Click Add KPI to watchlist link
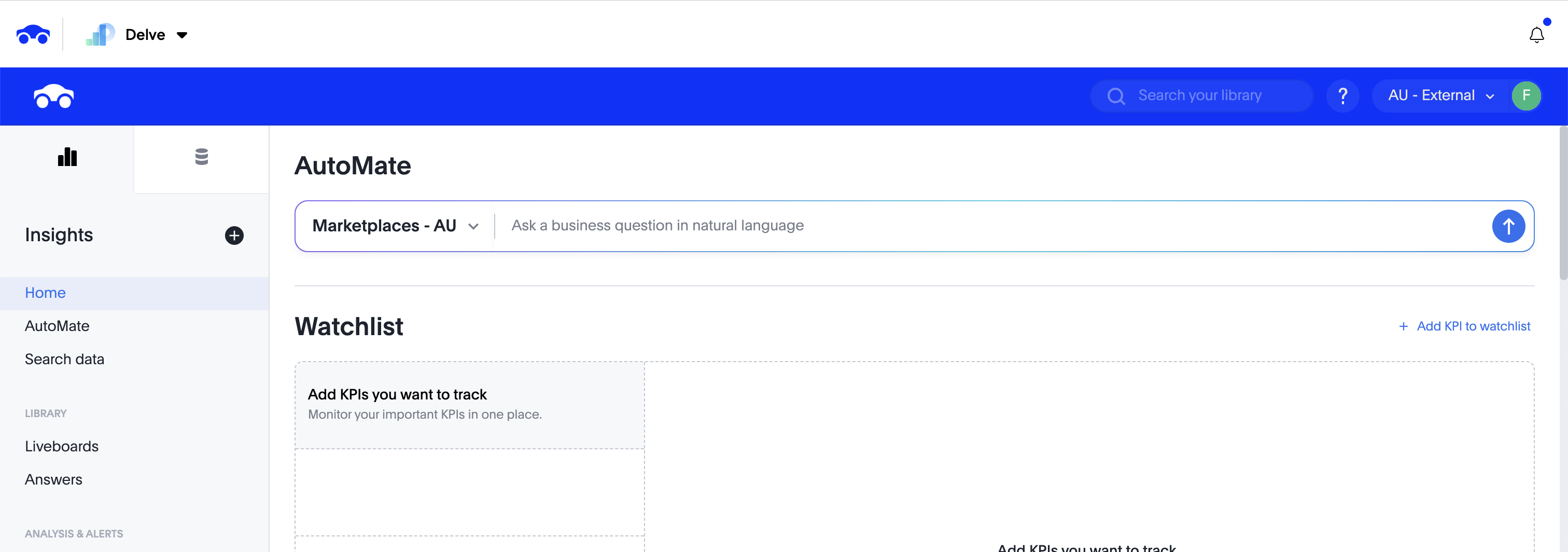Image resolution: width=1568 pixels, height=552 pixels. coord(1464,326)
